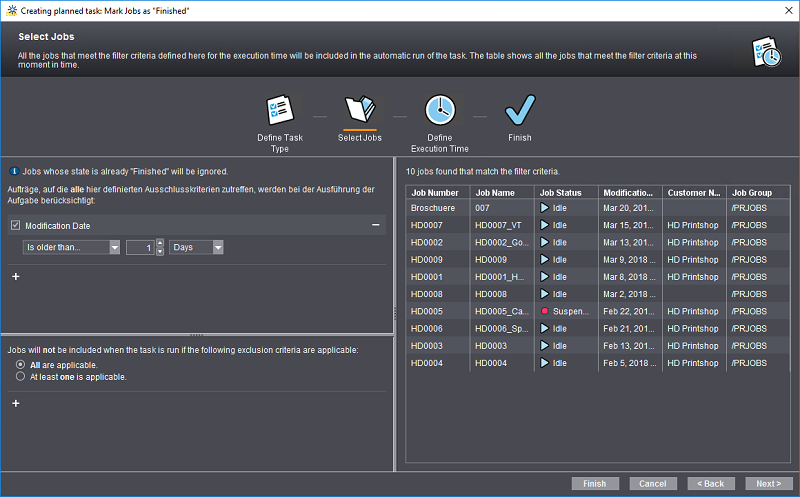The image size is (800, 497).
Task: Click the Define Execution Time clock icon
Action: coord(439,109)
